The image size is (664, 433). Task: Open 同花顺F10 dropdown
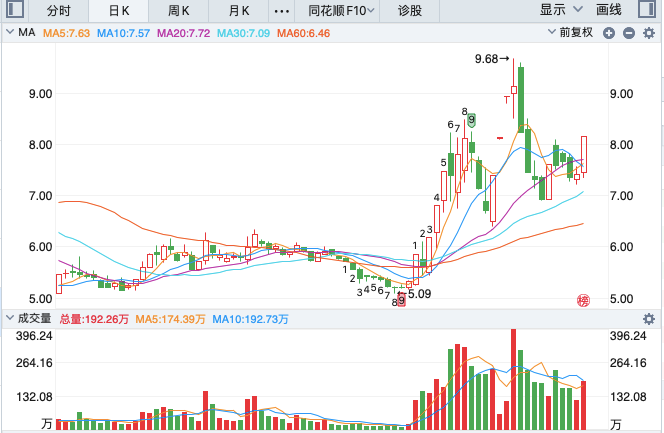click(x=340, y=11)
